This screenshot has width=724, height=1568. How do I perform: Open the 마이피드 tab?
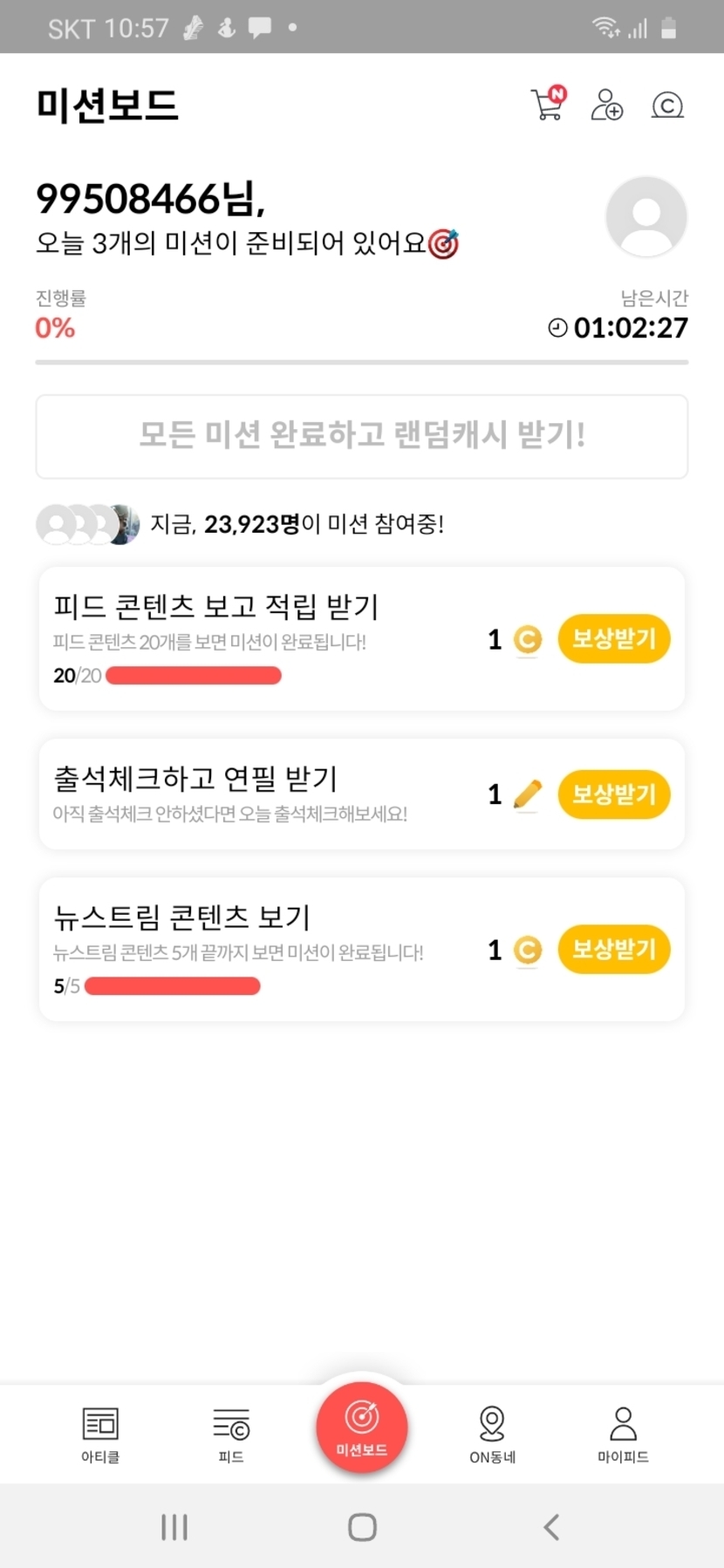623,1435
